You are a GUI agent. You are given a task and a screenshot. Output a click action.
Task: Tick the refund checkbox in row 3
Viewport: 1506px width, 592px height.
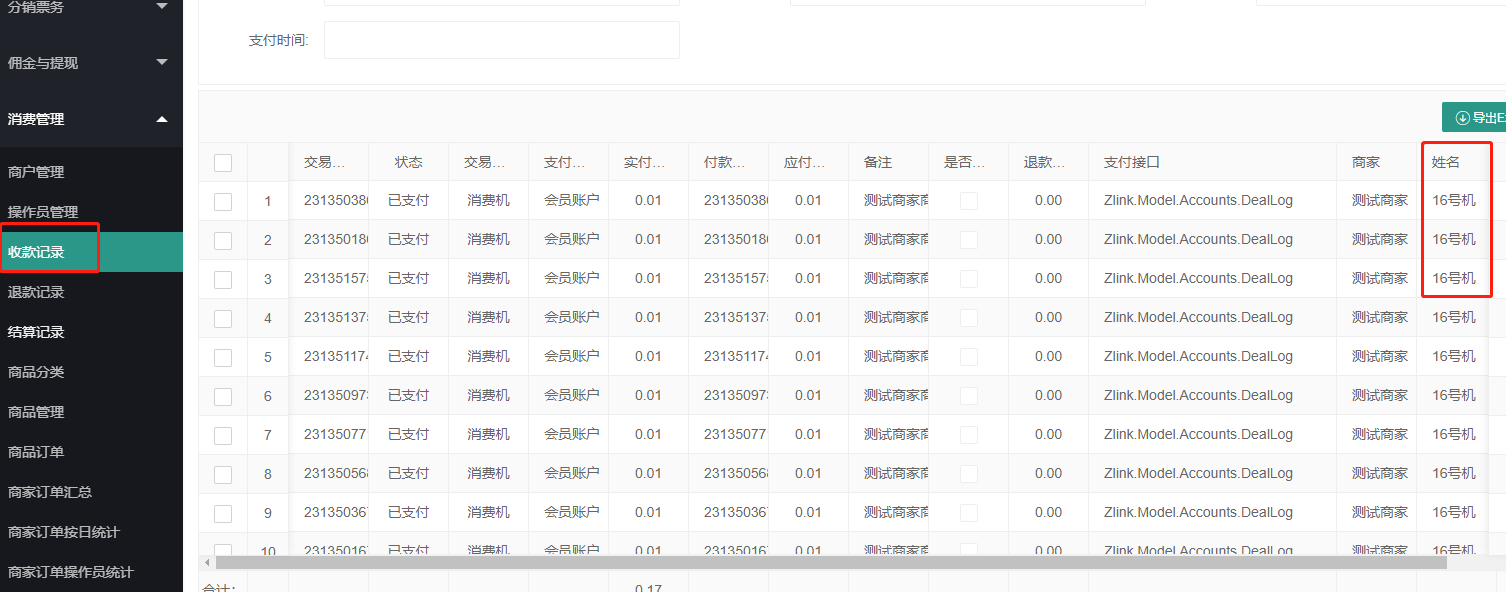968,279
